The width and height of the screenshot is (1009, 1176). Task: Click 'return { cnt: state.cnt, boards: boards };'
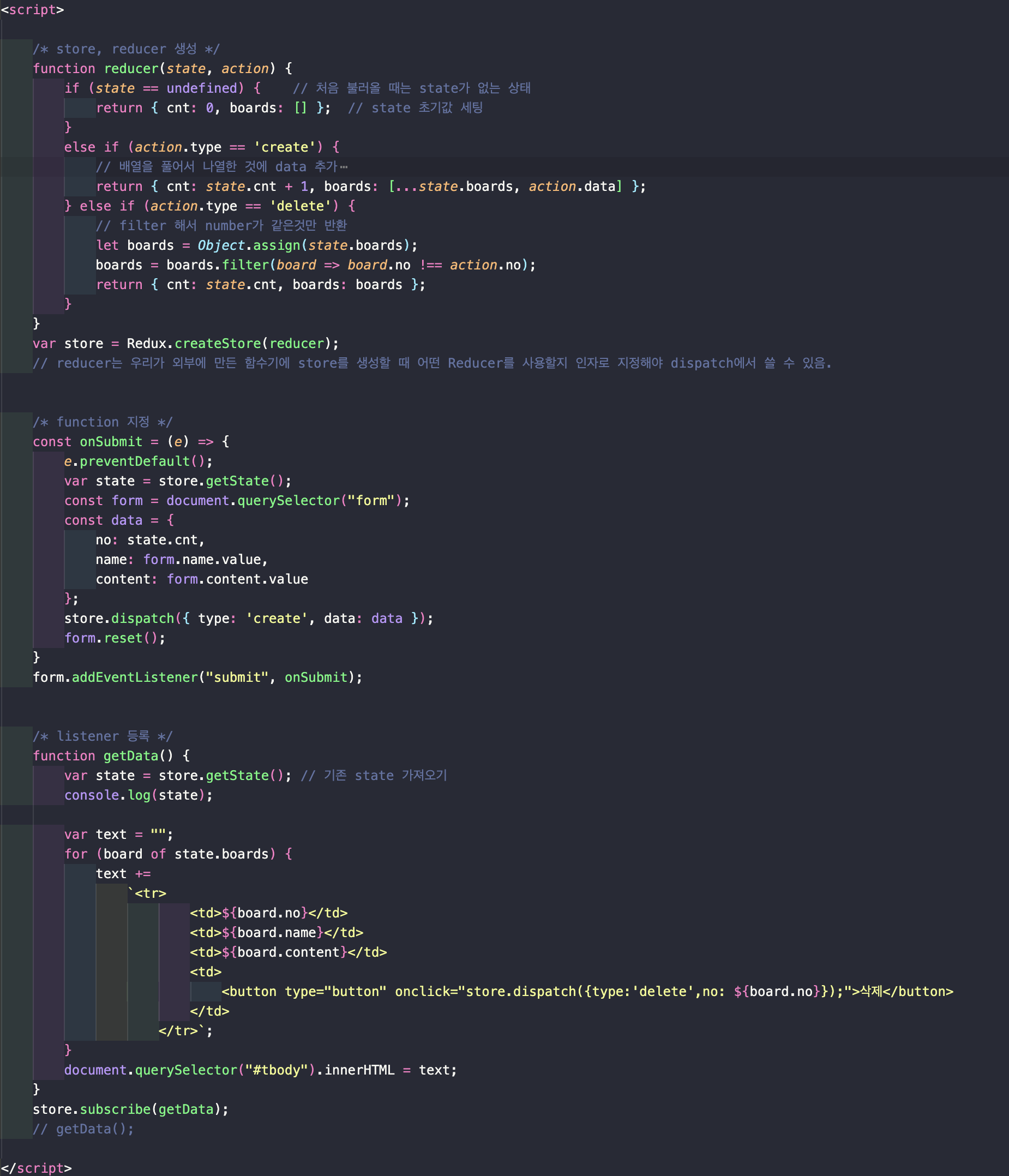261,284
